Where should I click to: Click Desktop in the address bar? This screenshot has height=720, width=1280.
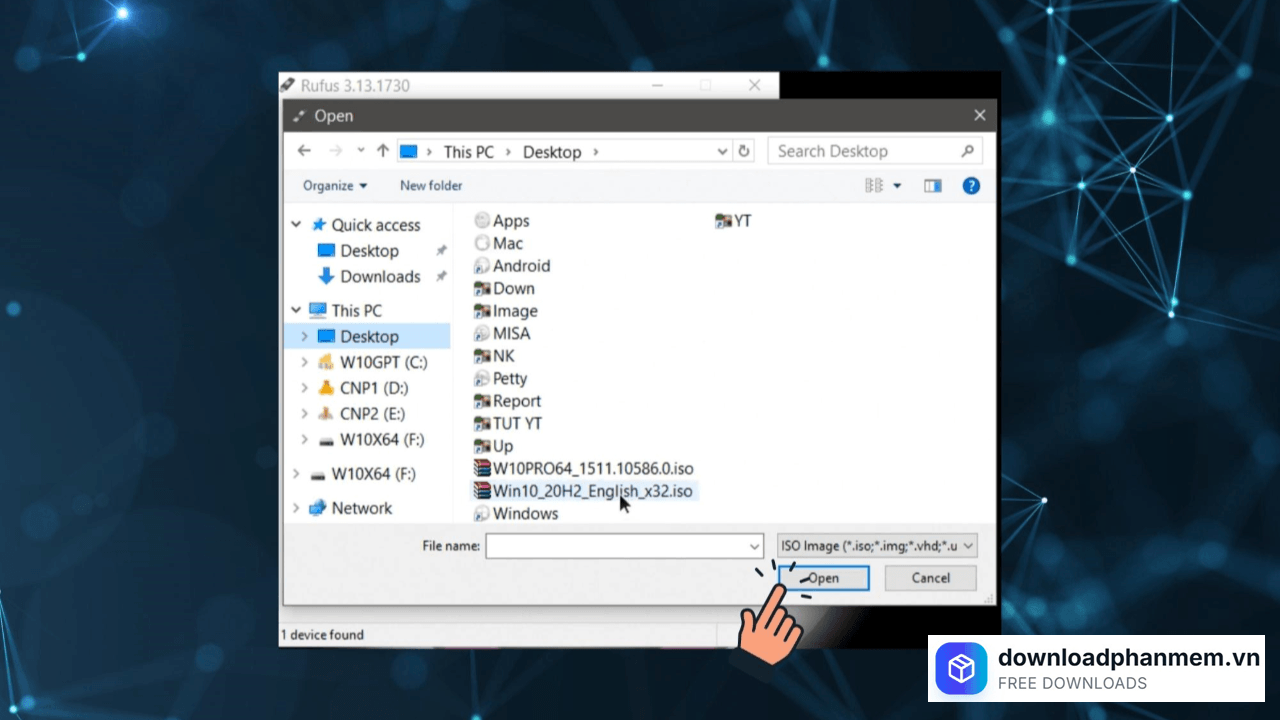[x=552, y=152]
